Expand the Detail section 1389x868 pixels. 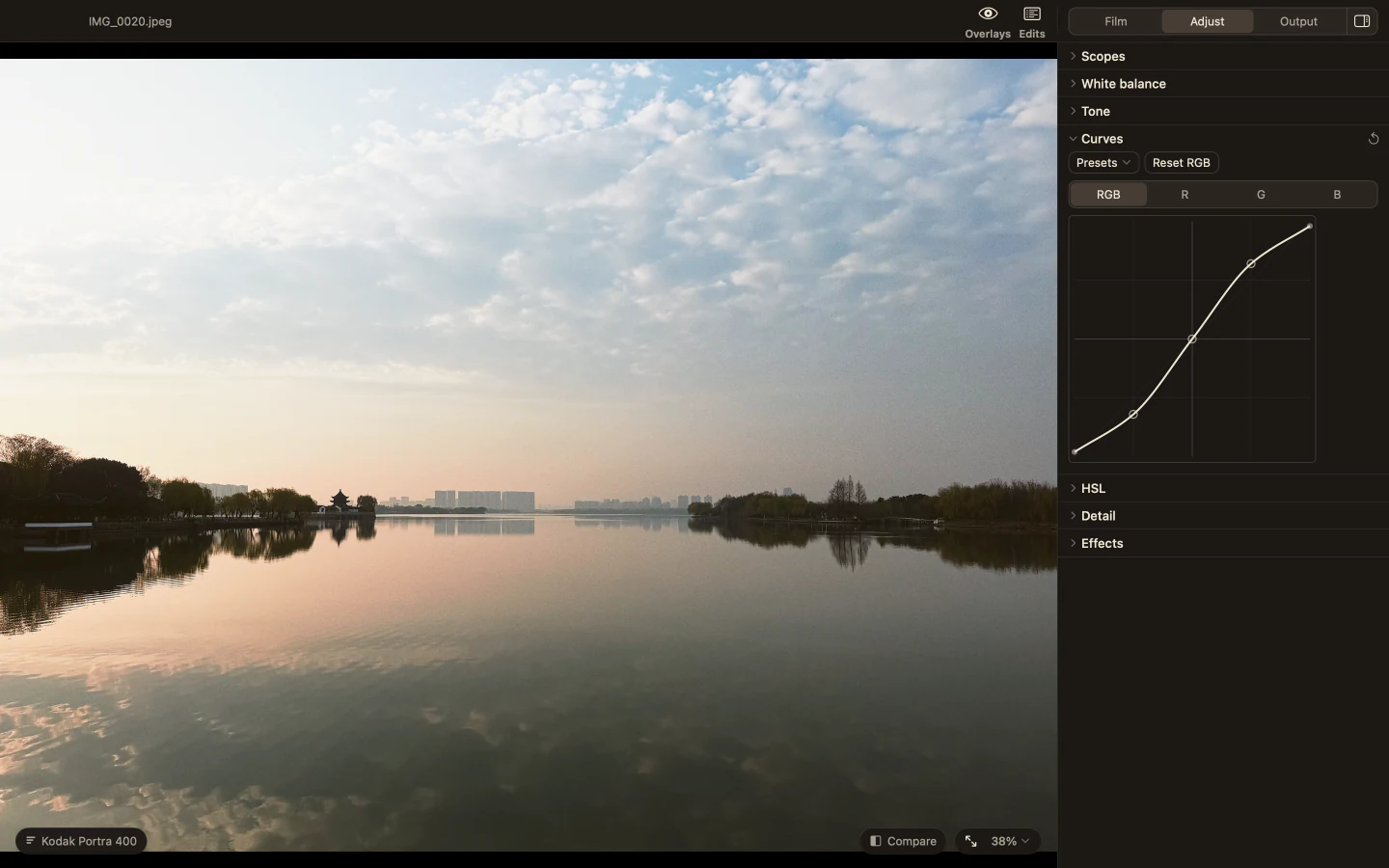(1223, 516)
